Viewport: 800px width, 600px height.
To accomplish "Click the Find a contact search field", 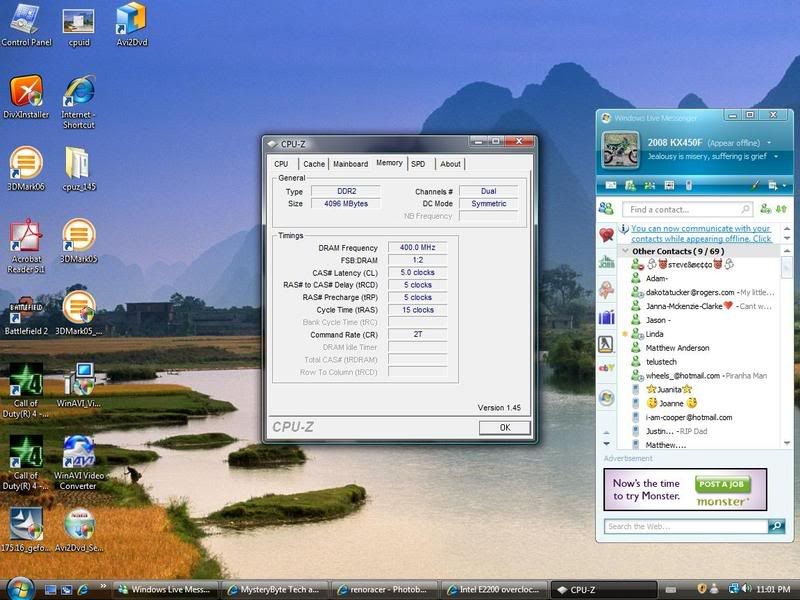I will click(687, 209).
